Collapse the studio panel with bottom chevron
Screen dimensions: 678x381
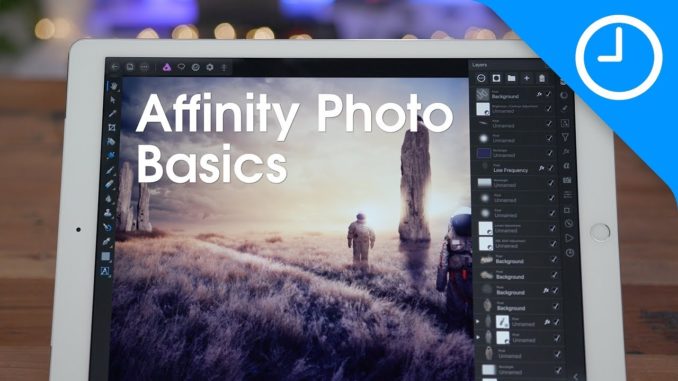(576, 377)
